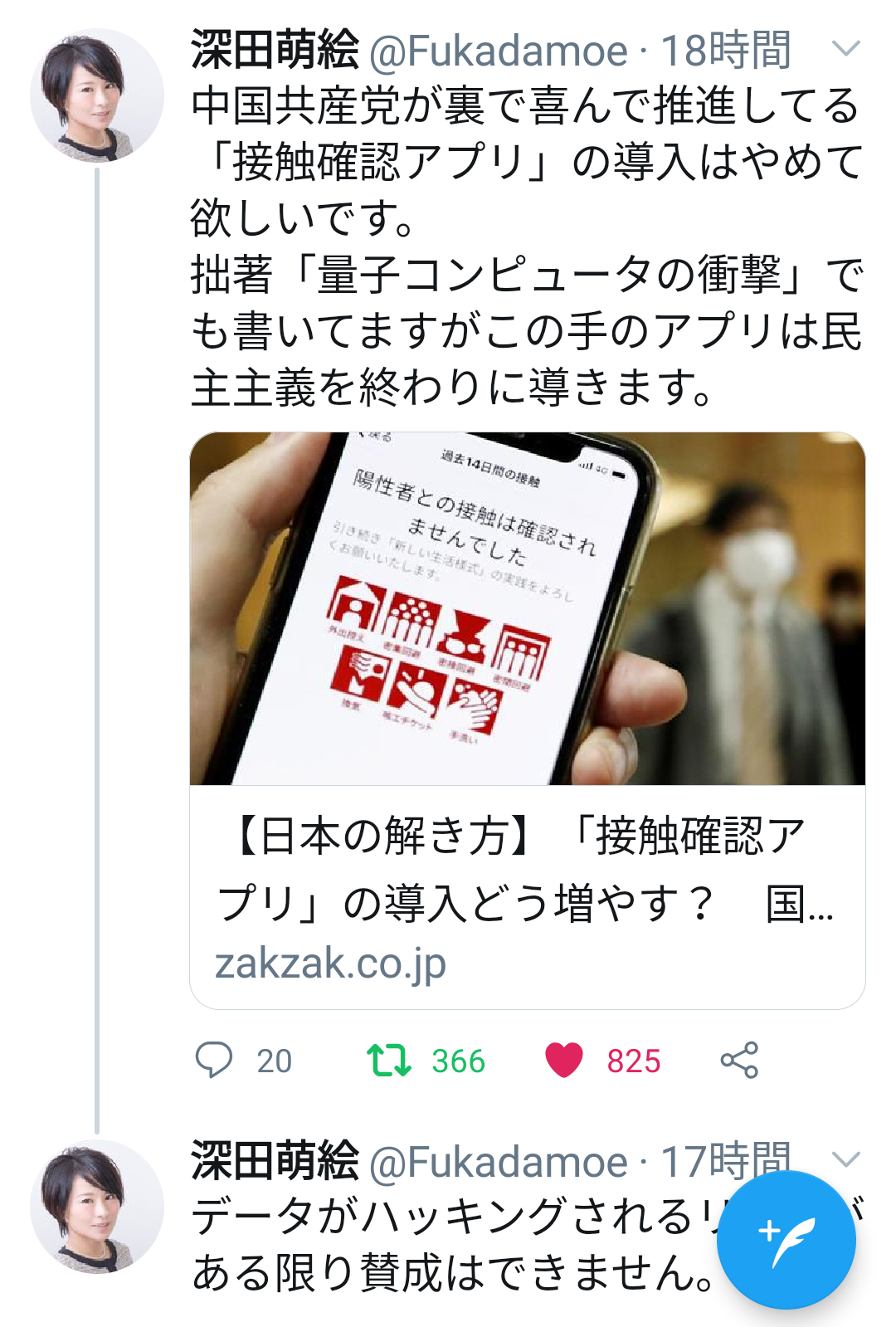Compose new tweet with blue feather button
896x1327 pixels.
click(x=786, y=1240)
